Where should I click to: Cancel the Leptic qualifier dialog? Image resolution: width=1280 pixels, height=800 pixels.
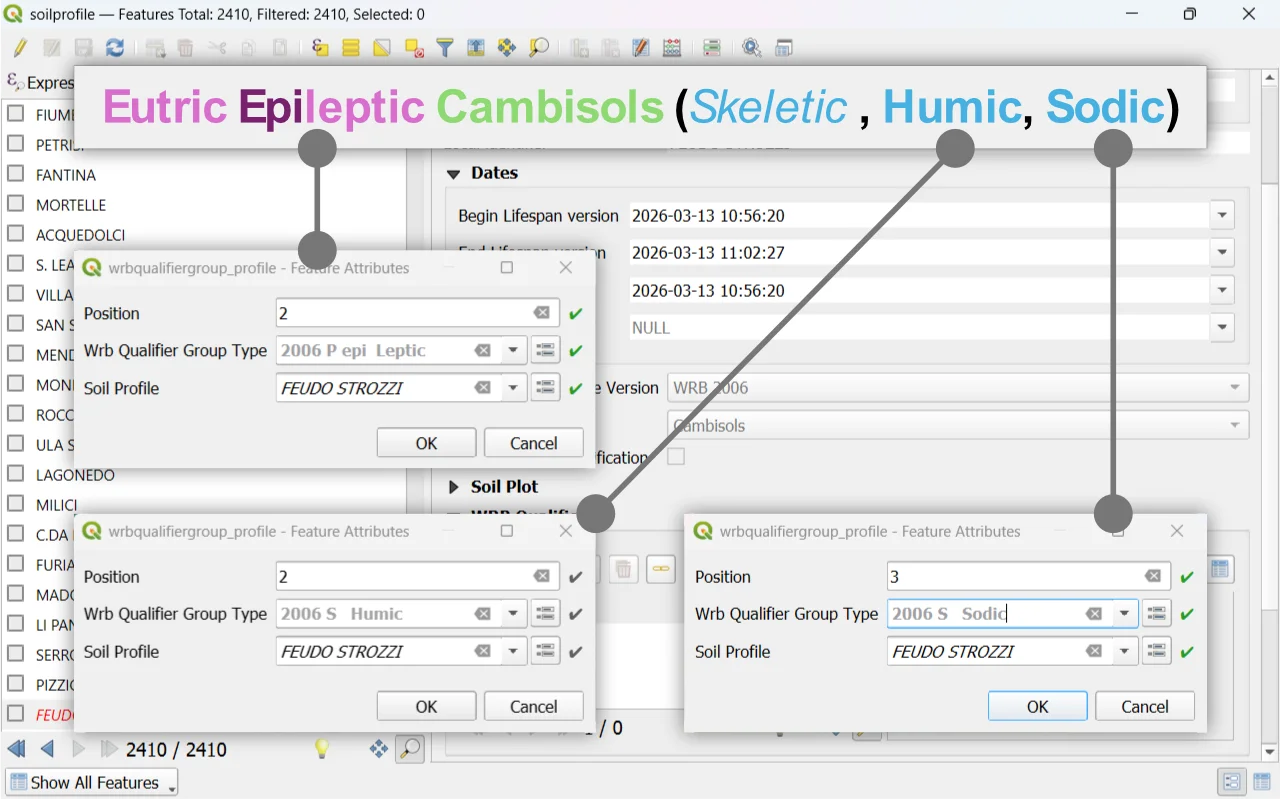pos(533,443)
